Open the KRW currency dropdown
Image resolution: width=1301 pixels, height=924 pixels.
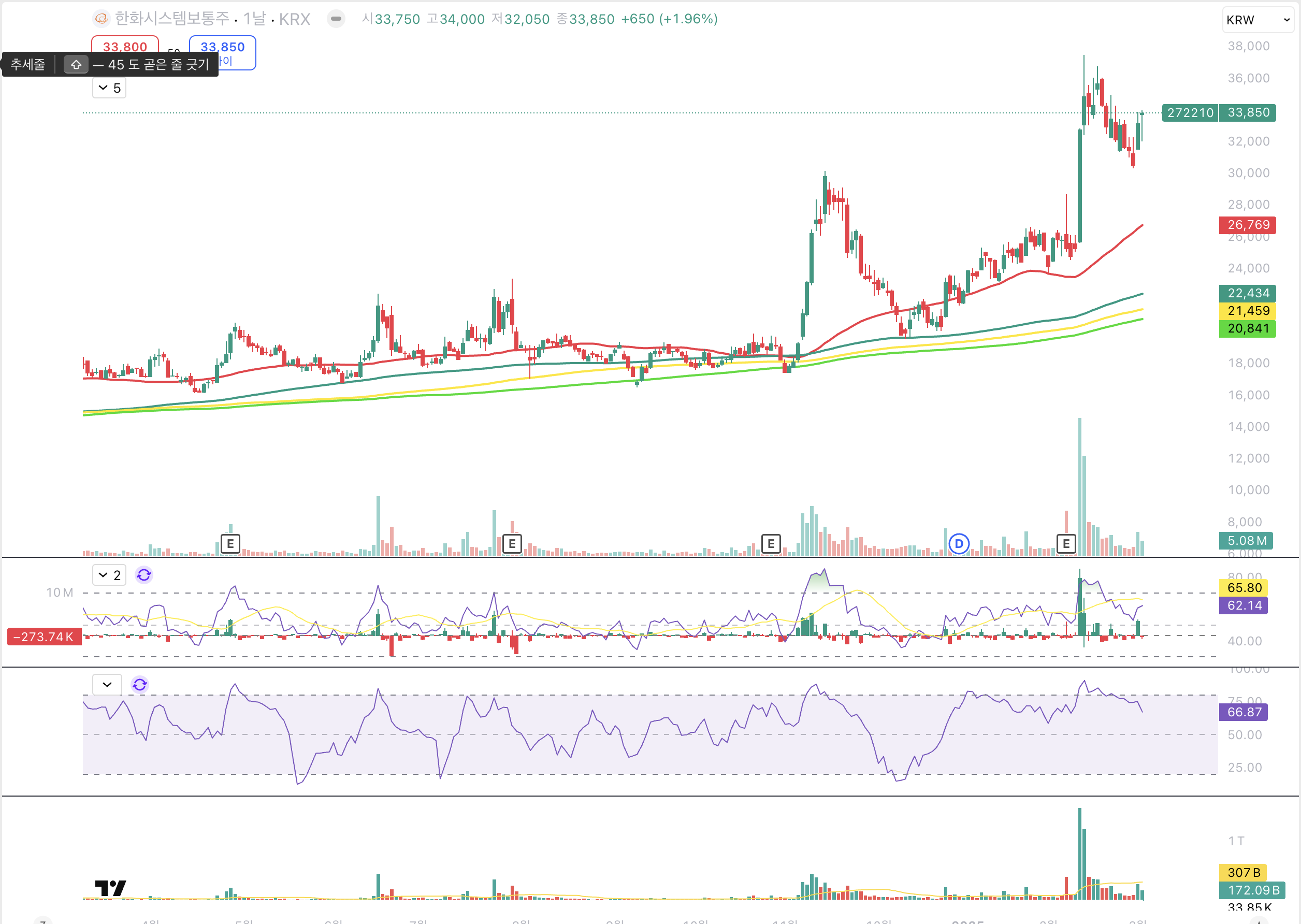1257,20
